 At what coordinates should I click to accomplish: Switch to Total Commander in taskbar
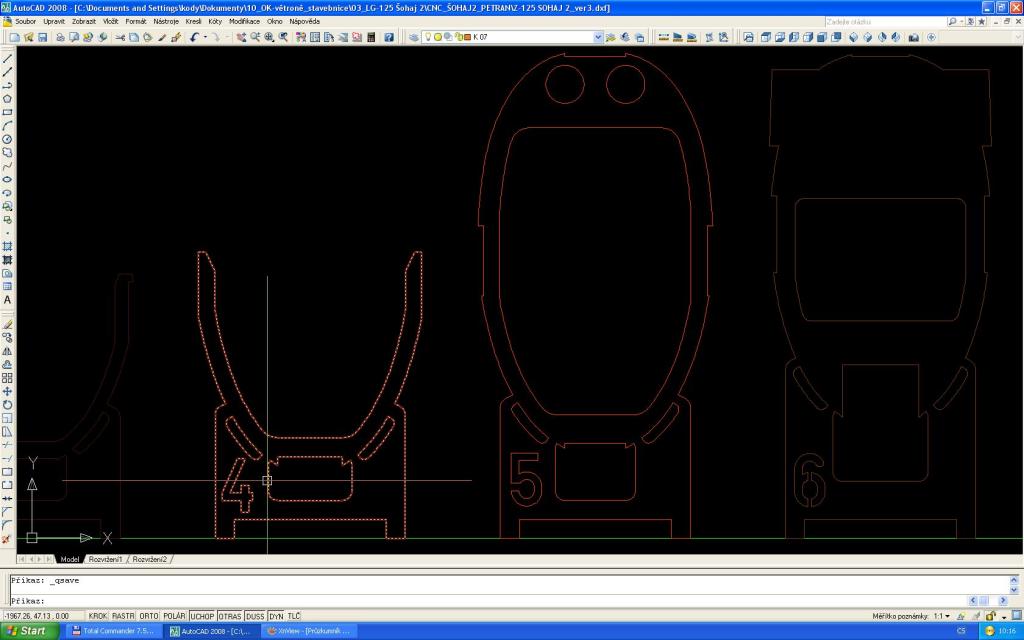111,631
